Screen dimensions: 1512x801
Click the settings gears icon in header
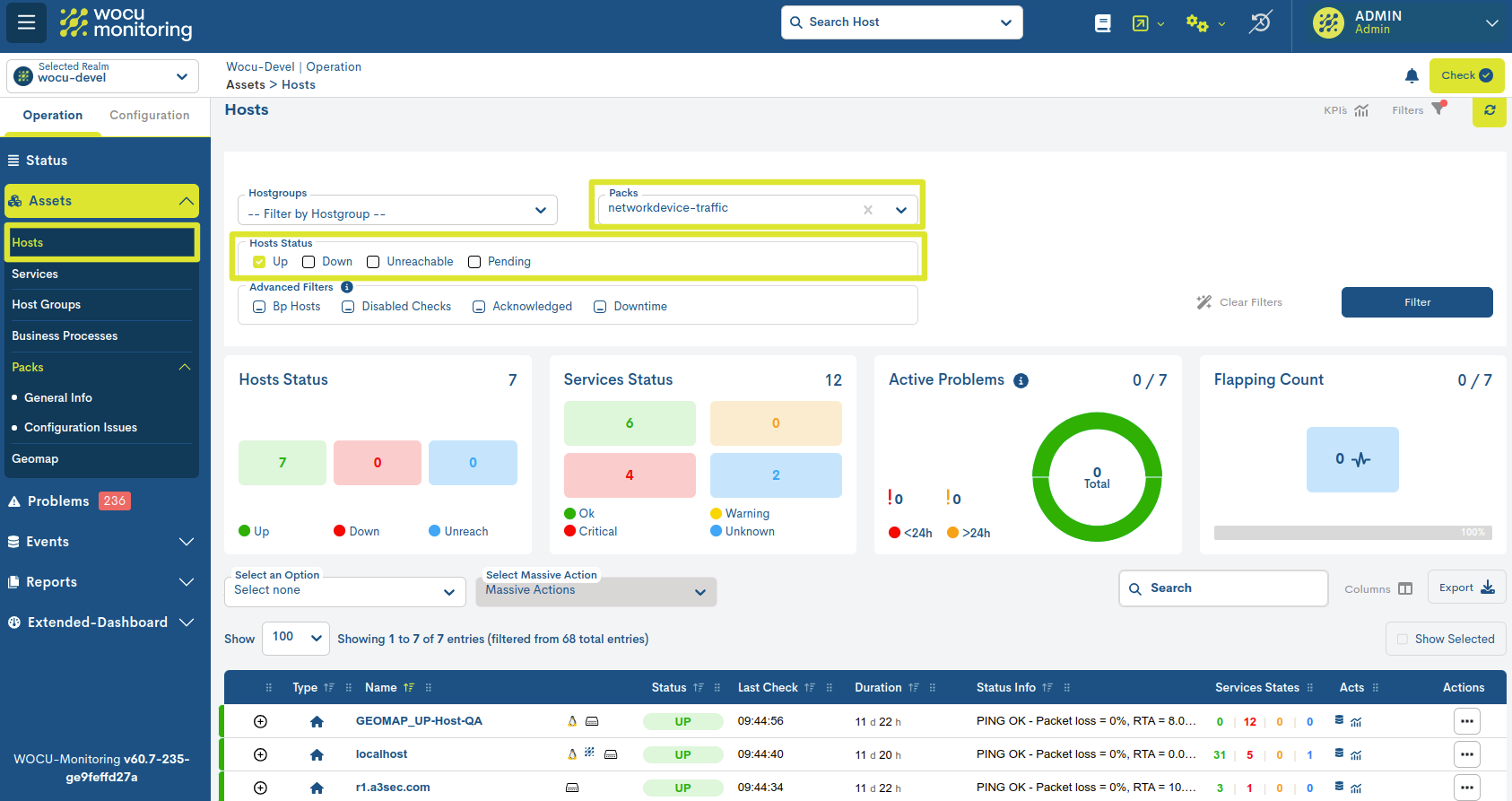[x=1196, y=23]
